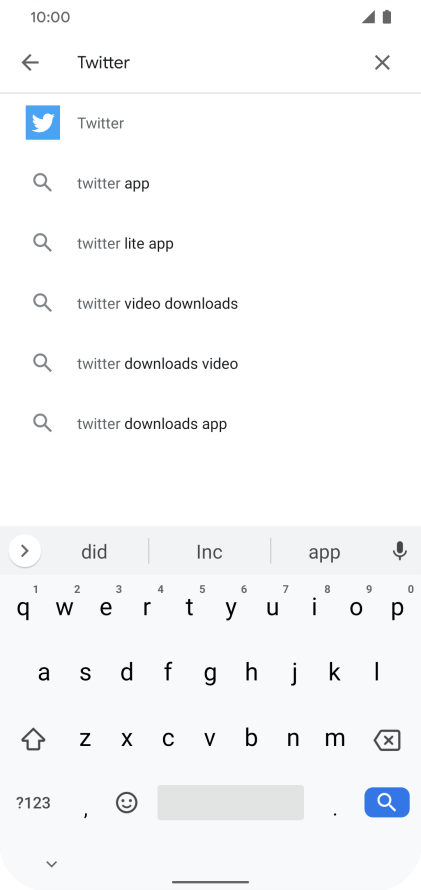Screen dimensions: 421x890
Task: Collapse the keyboard with down chevron
Action: [52, 864]
